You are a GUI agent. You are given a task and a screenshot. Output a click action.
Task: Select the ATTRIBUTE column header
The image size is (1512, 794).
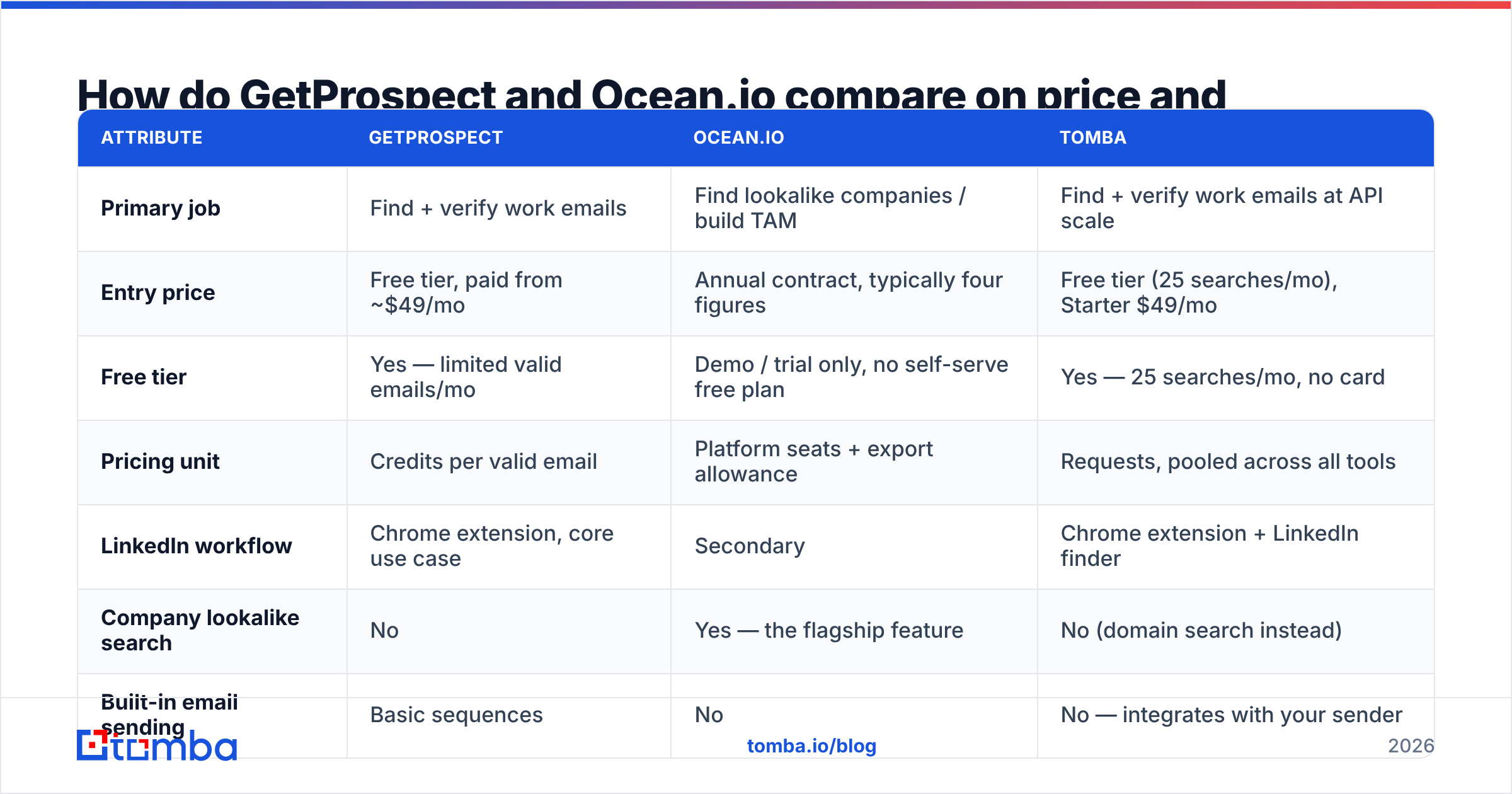tap(152, 138)
